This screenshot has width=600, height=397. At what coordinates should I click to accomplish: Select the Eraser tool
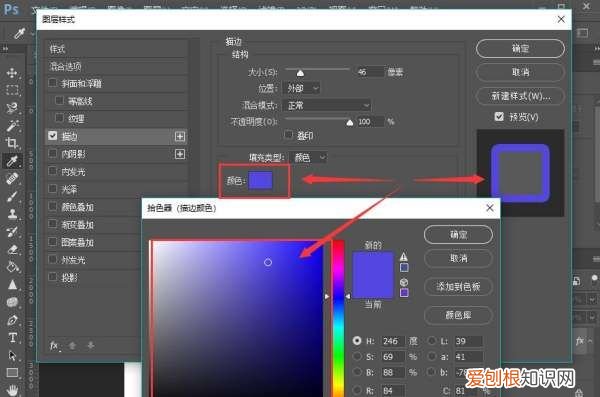click(12, 249)
